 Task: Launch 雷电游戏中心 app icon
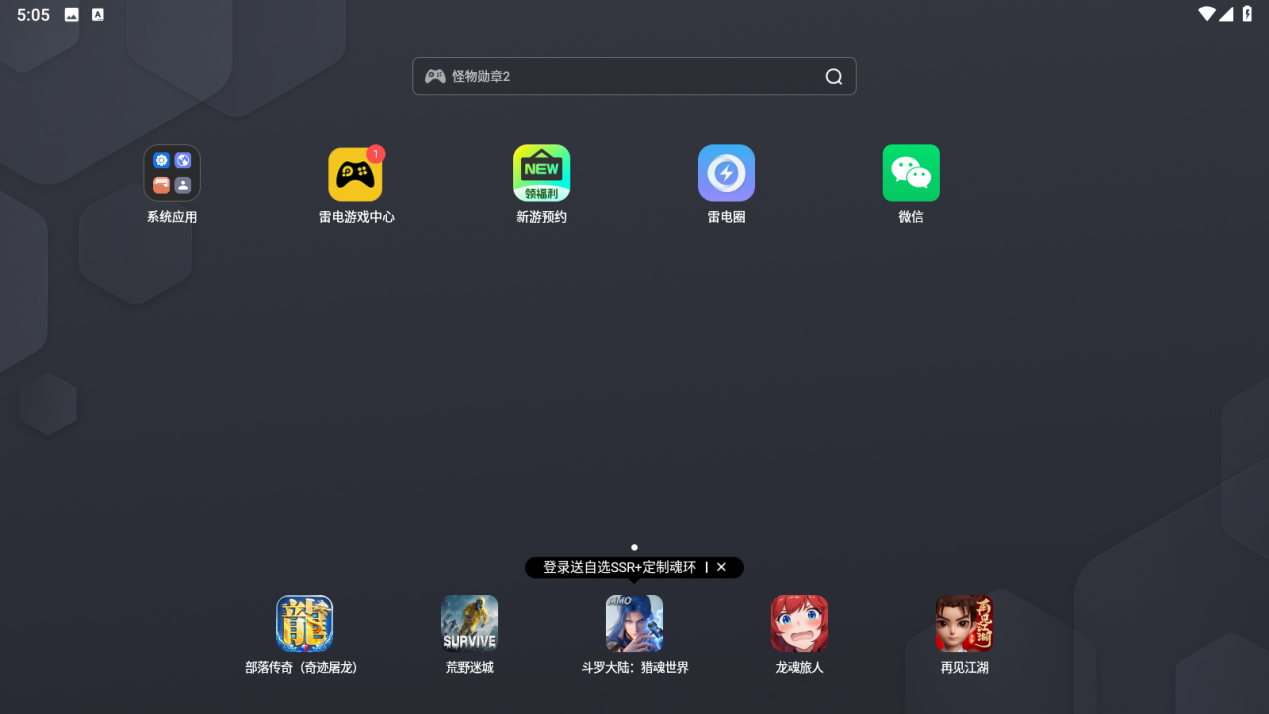coord(356,173)
